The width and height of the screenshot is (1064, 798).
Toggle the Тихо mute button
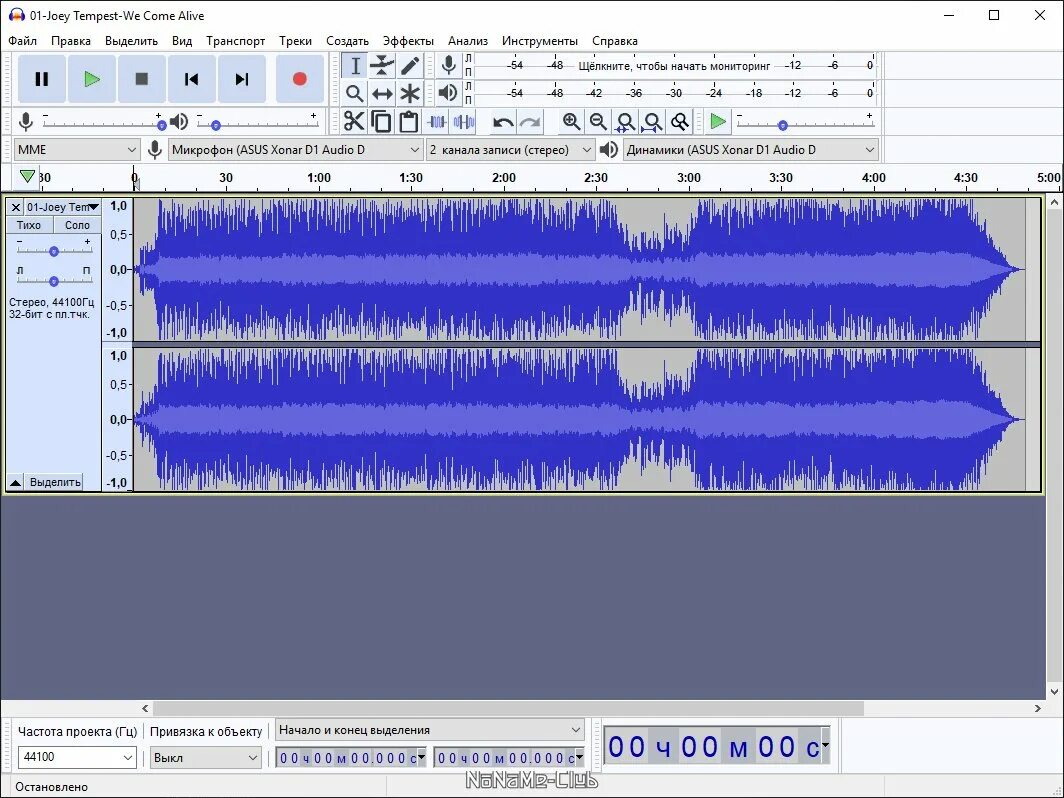click(29, 225)
